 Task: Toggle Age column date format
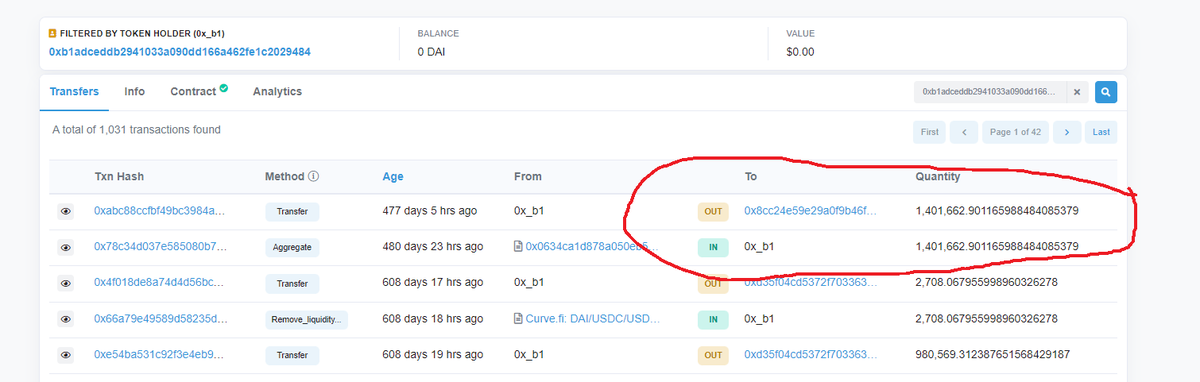coord(393,176)
